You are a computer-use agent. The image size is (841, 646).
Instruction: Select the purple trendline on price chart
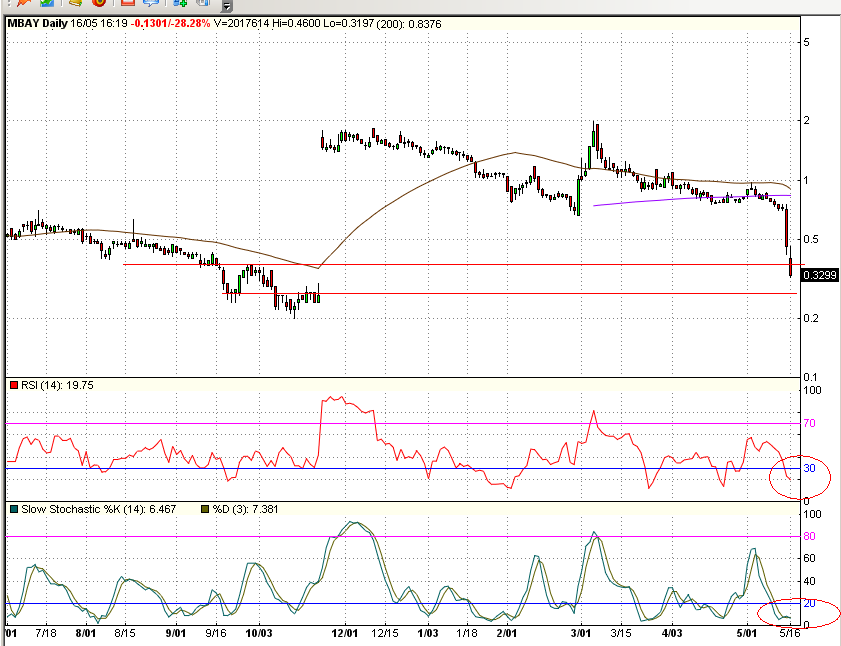point(650,201)
